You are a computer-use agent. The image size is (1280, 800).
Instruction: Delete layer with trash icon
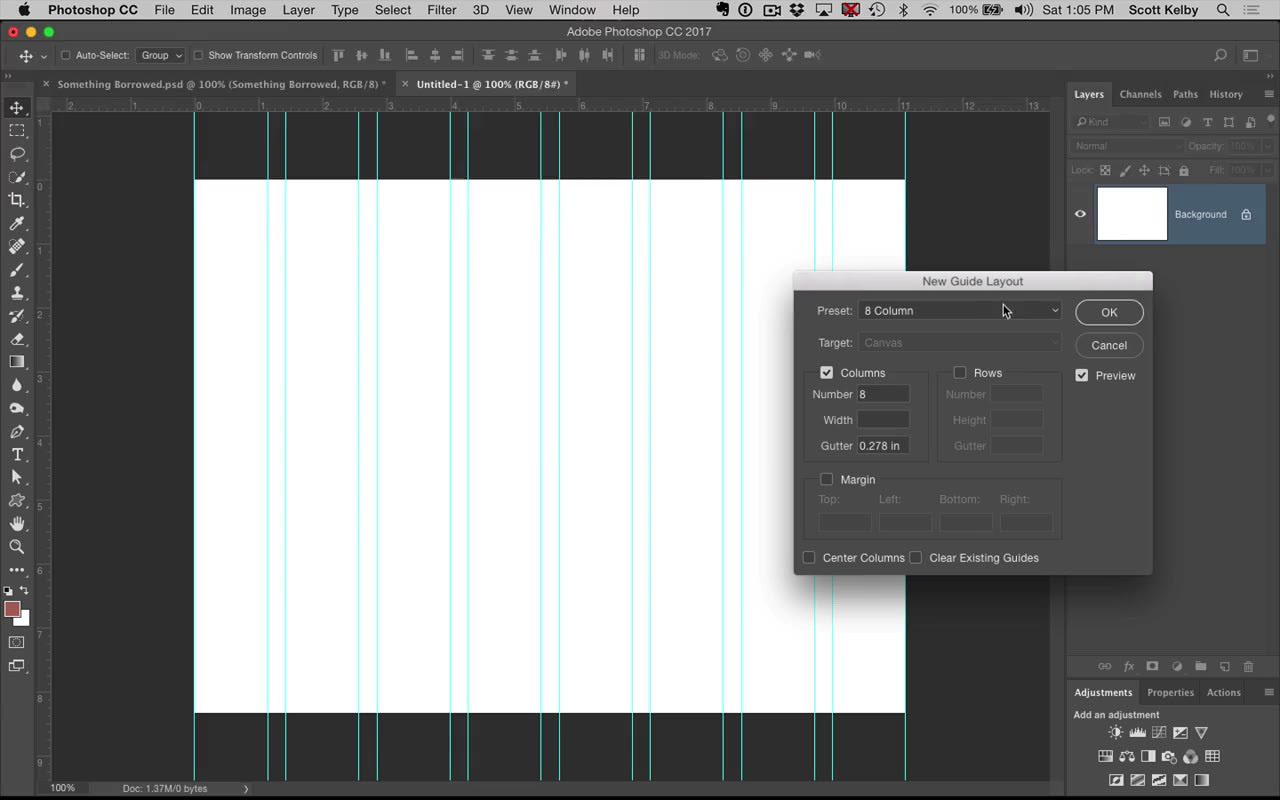pyautogui.click(x=1248, y=667)
